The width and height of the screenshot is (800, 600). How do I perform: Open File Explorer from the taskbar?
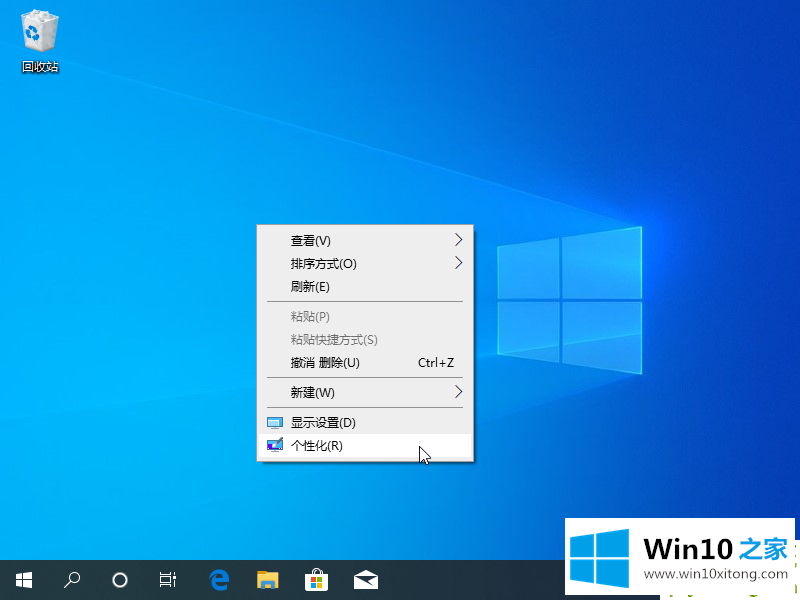268,579
